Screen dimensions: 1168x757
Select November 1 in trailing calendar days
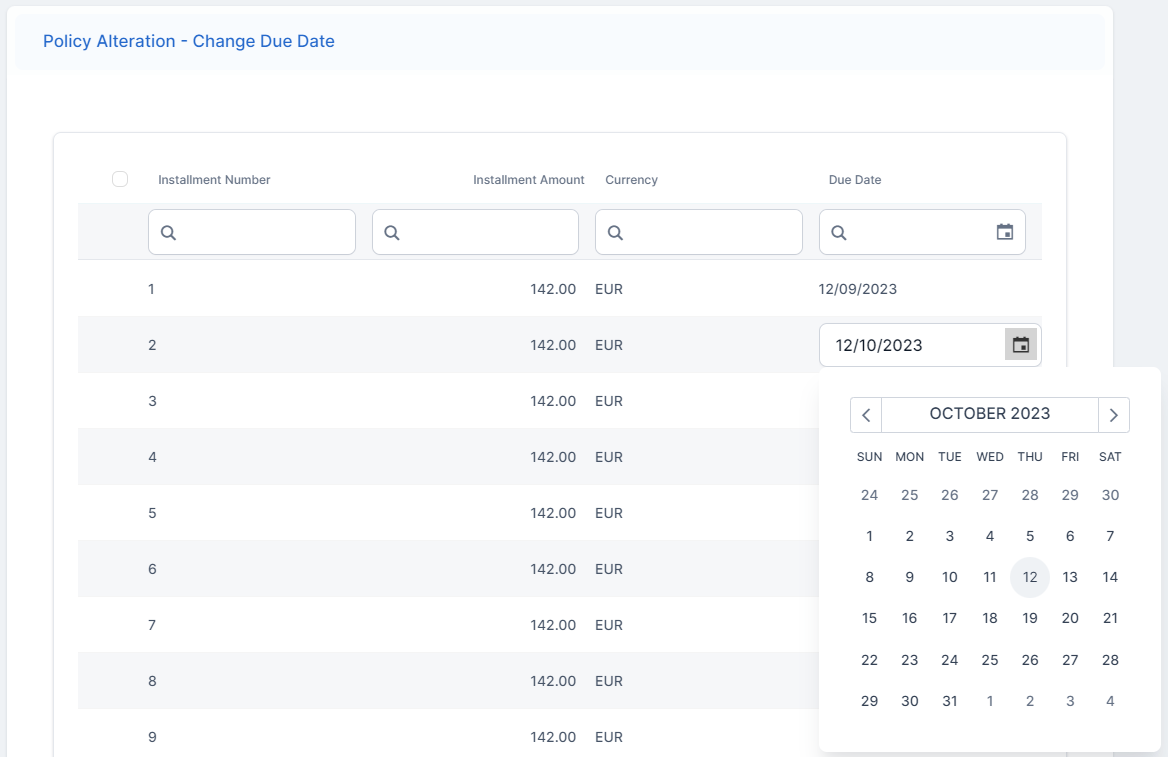coord(989,701)
